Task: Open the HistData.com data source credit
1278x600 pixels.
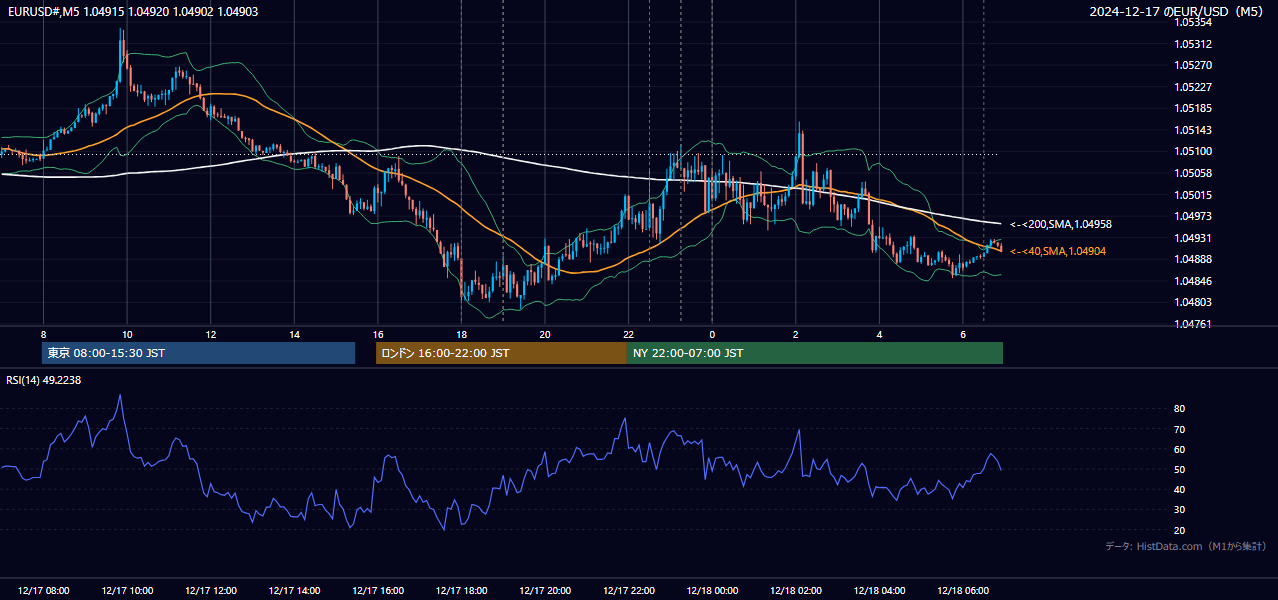Action: click(1185, 546)
